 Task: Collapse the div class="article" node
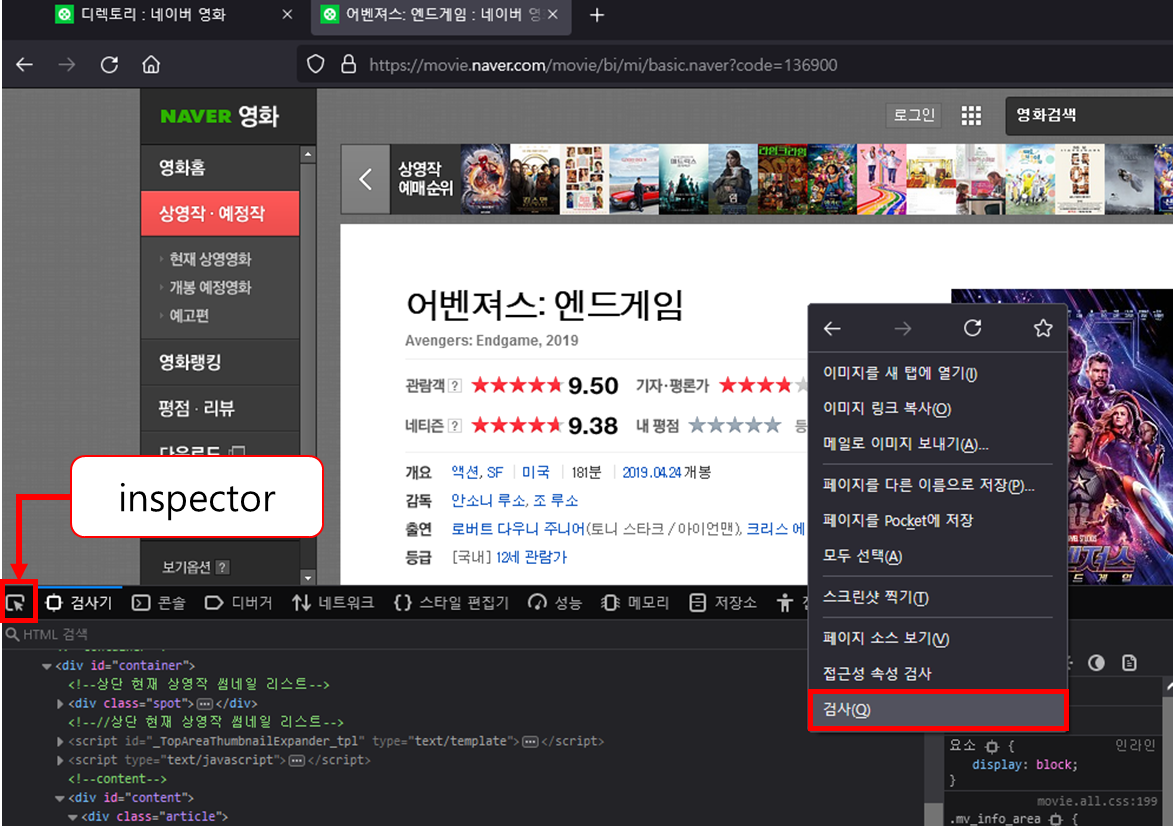[73, 817]
